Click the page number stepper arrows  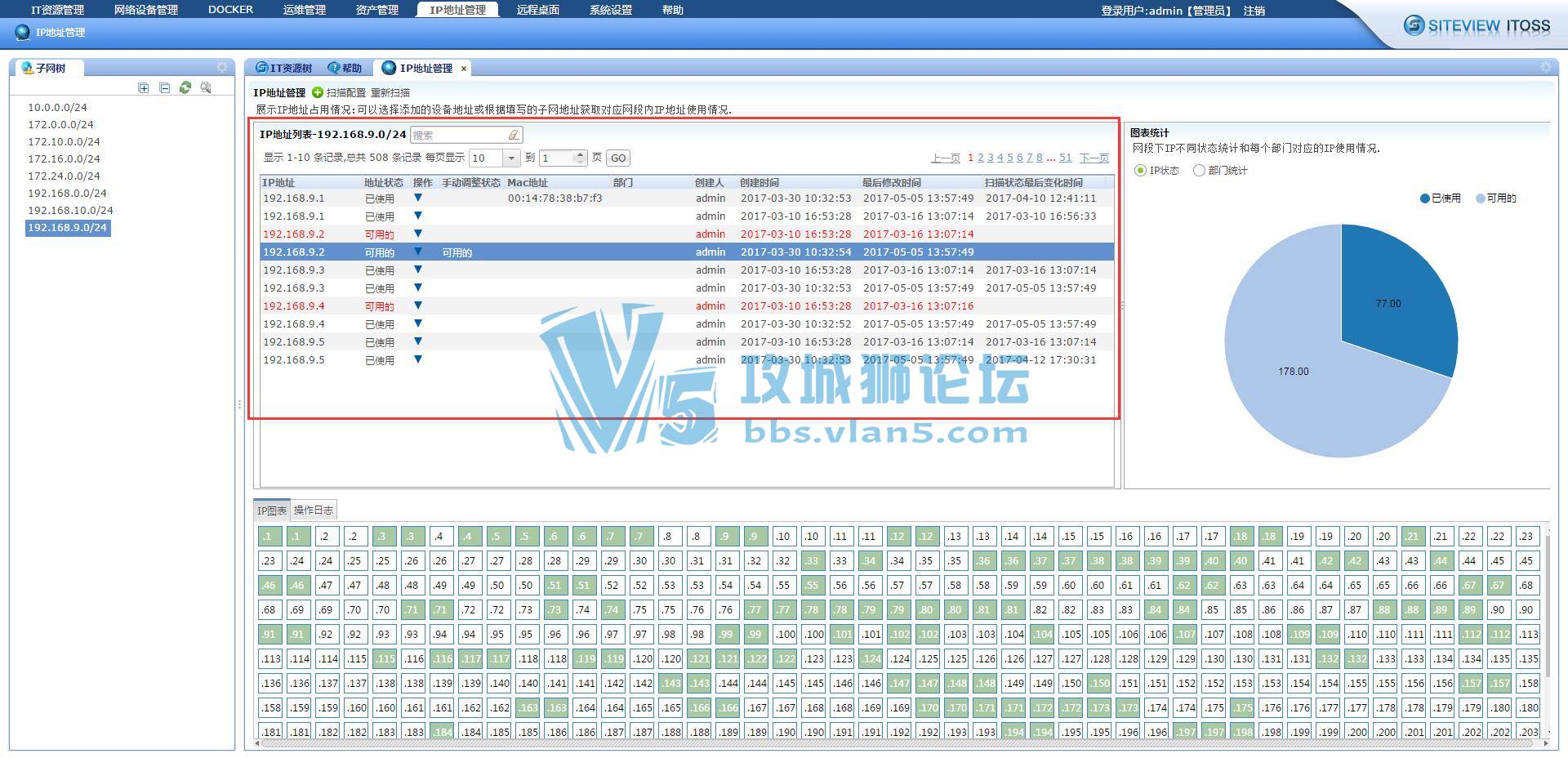[x=580, y=158]
